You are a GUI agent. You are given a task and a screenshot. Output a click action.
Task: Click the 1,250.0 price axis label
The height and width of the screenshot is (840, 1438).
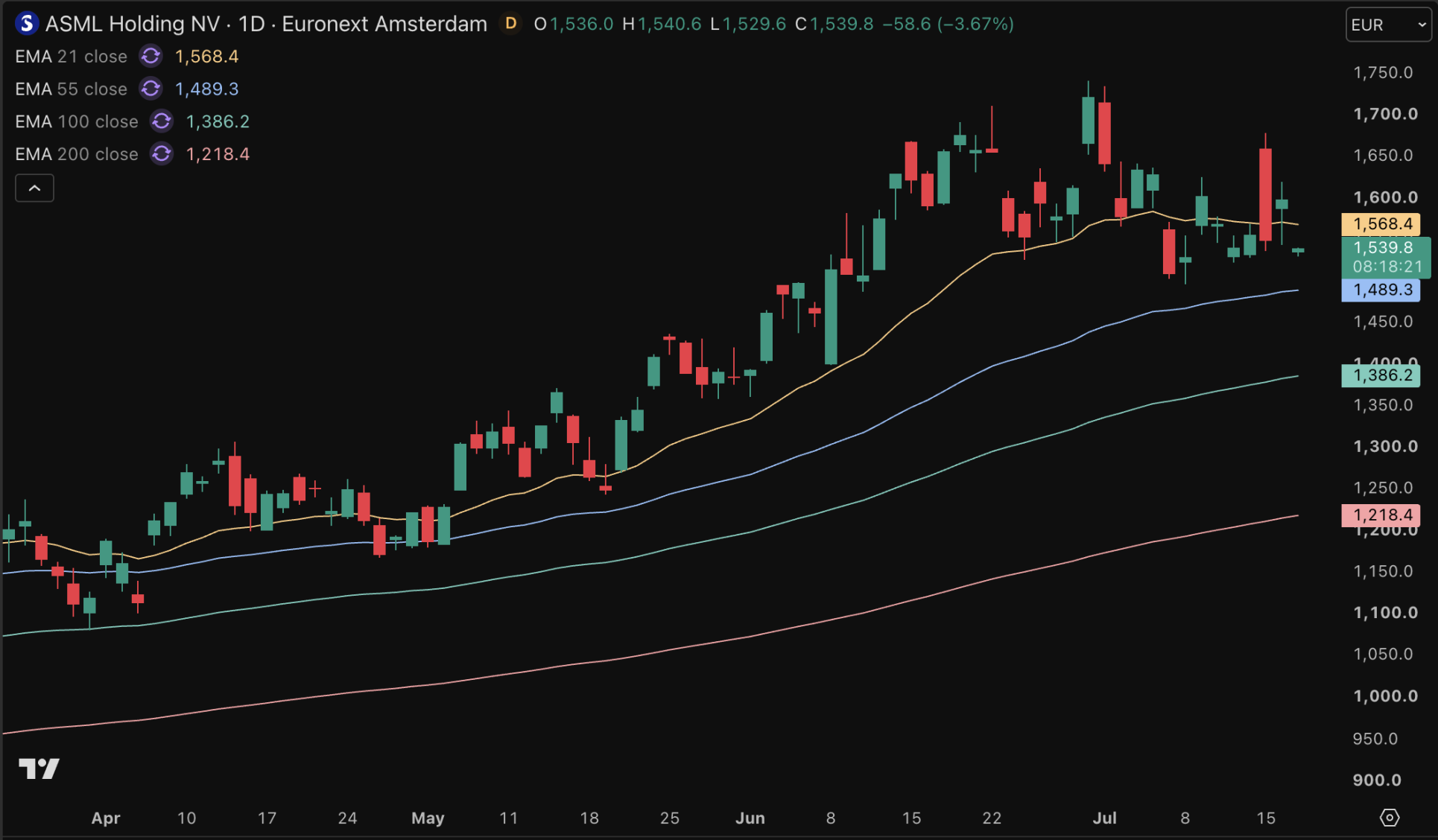click(x=1383, y=488)
